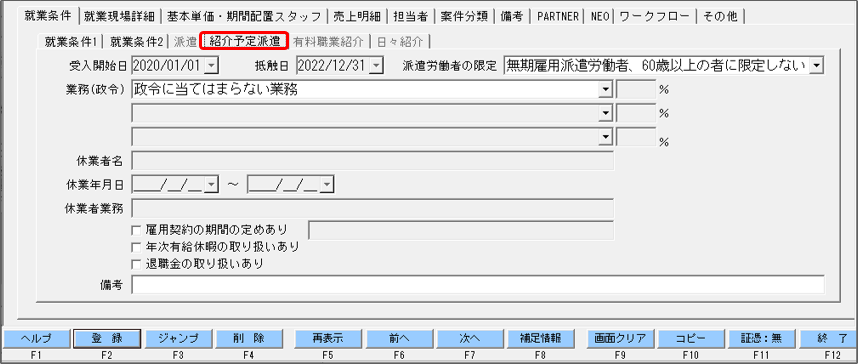This screenshot has width=858, height=364.
Task: Click the 備考 text field
Action: (478, 285)
